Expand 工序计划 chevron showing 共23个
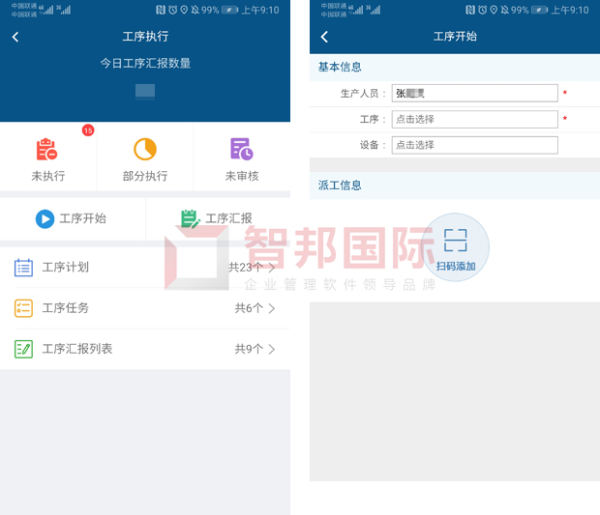Image resolution: width=600 pixels, height=515 pixels. point(271,267)
